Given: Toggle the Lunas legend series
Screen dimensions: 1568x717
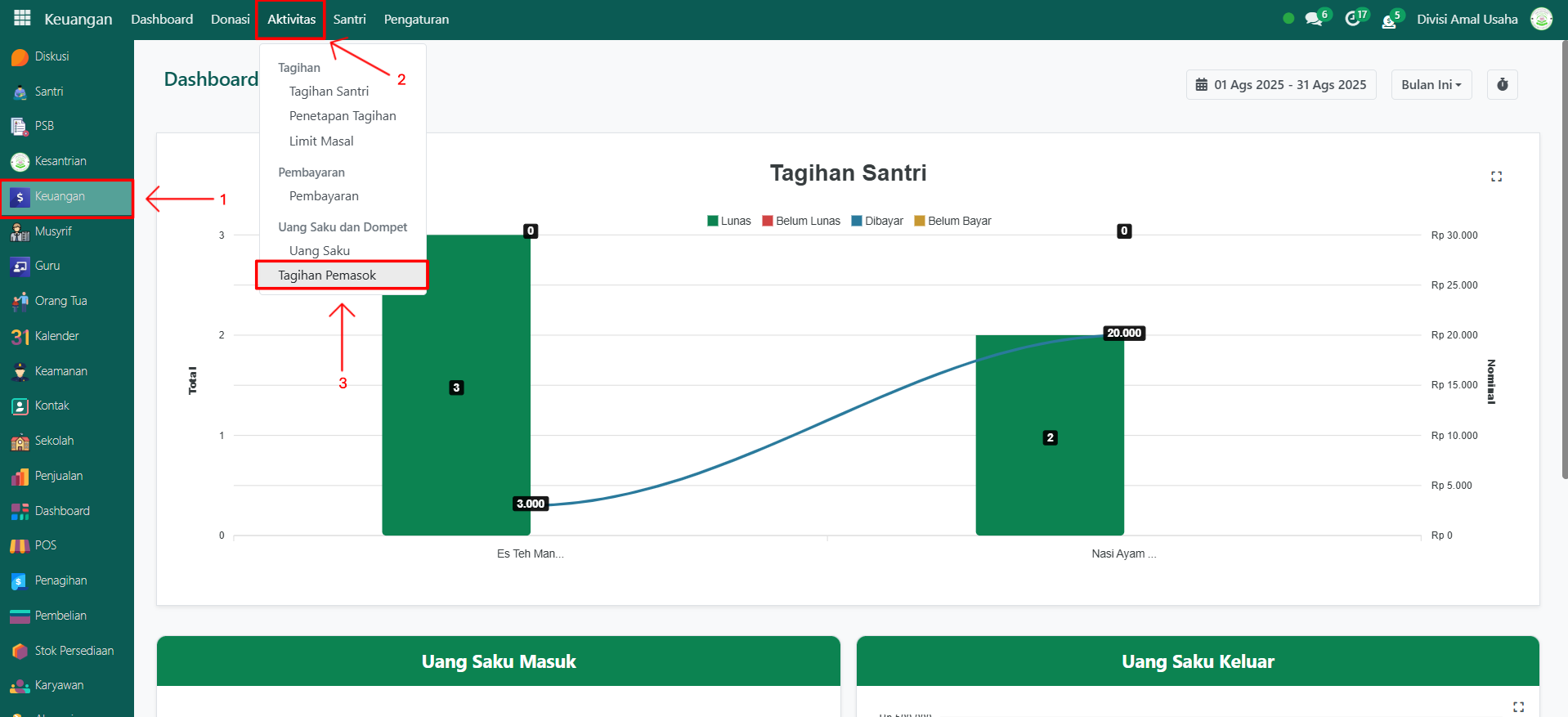Looking at the screenshot, I should [x=728, y=221].
